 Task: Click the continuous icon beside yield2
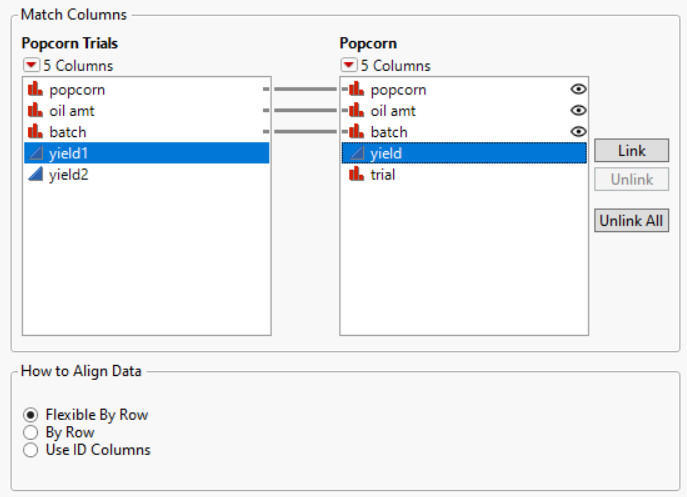pos(36,174)
